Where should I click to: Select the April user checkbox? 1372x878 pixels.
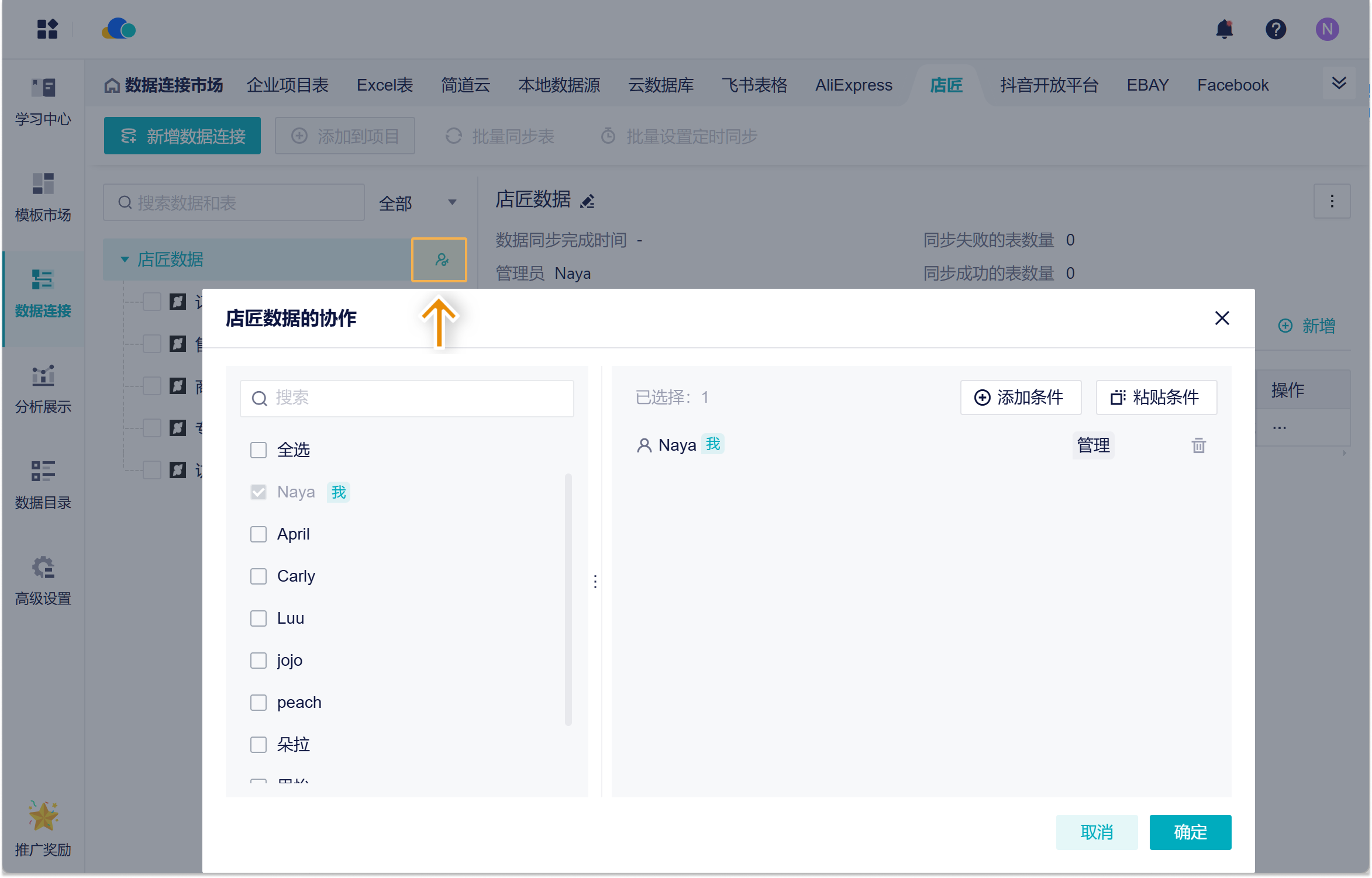258,534
